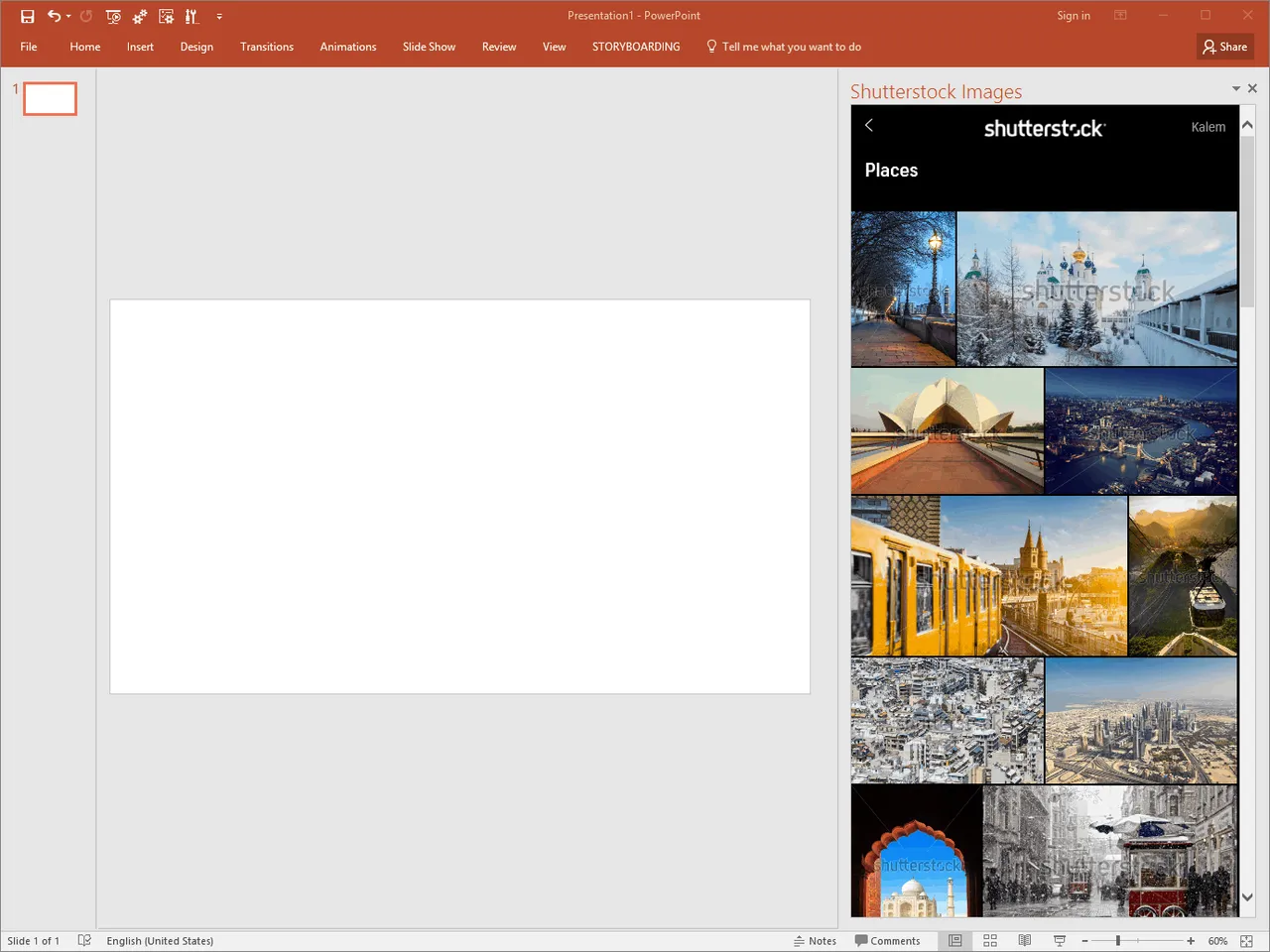Collapse the Shutterstock Images pane
The image size is (1270, 952).
pos(1235,88)
